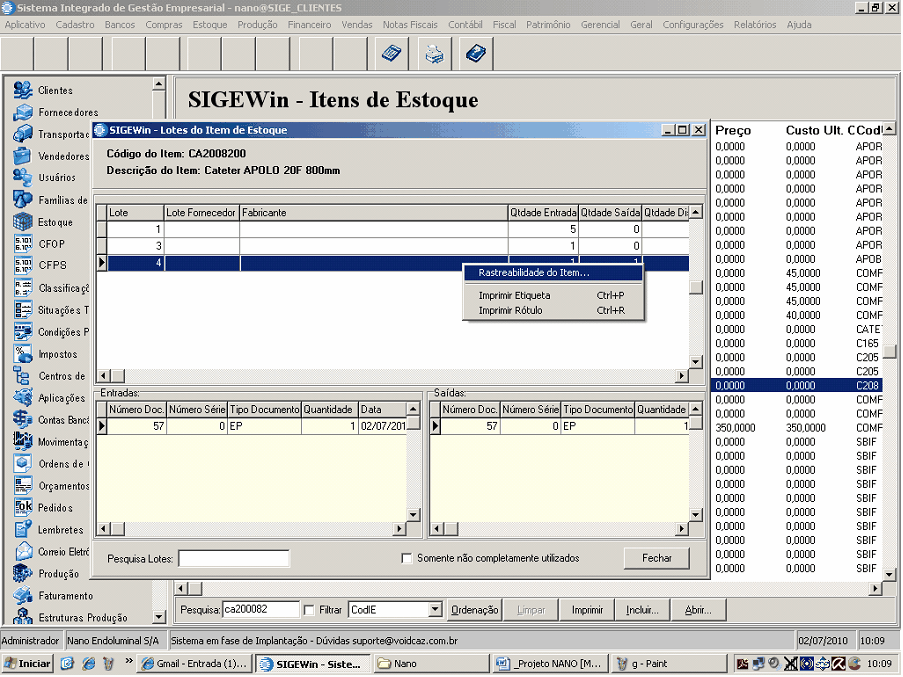Open the Famílias de sidebar icon
The height and width of the screenshot is (677, 903).
coord(22,200)
